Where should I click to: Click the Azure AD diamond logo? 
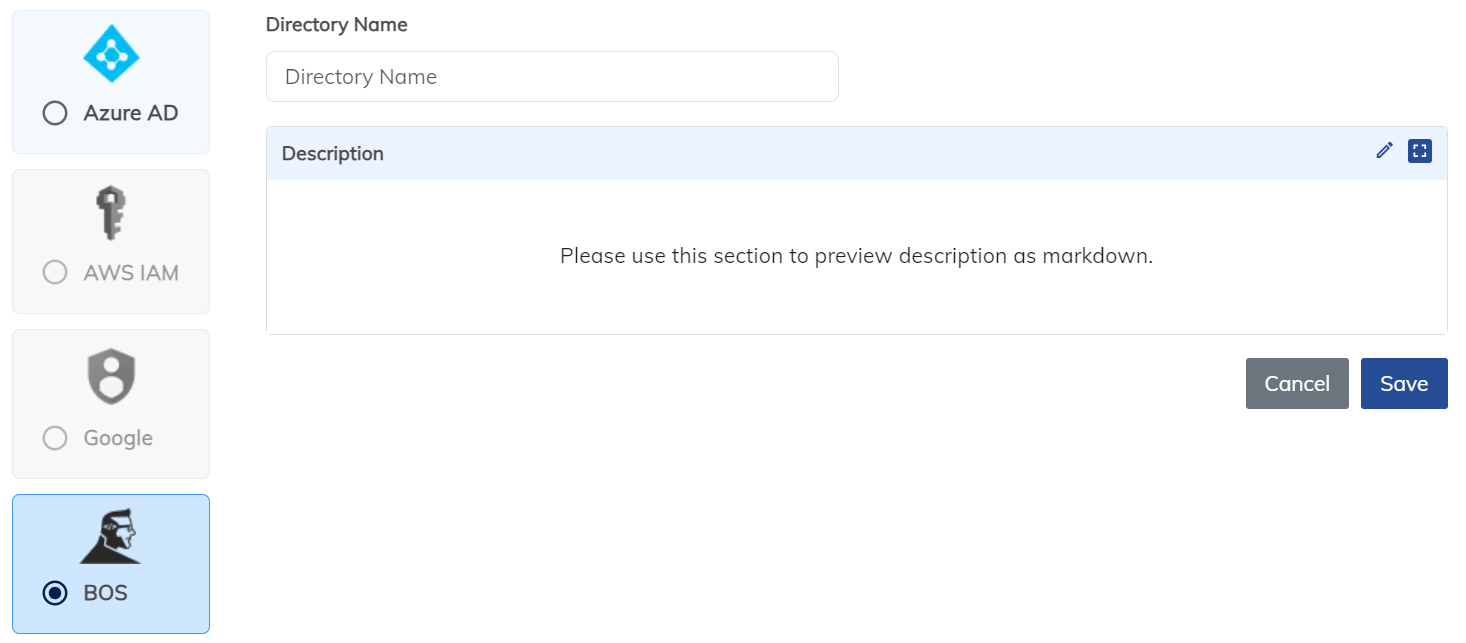point(111,54)
